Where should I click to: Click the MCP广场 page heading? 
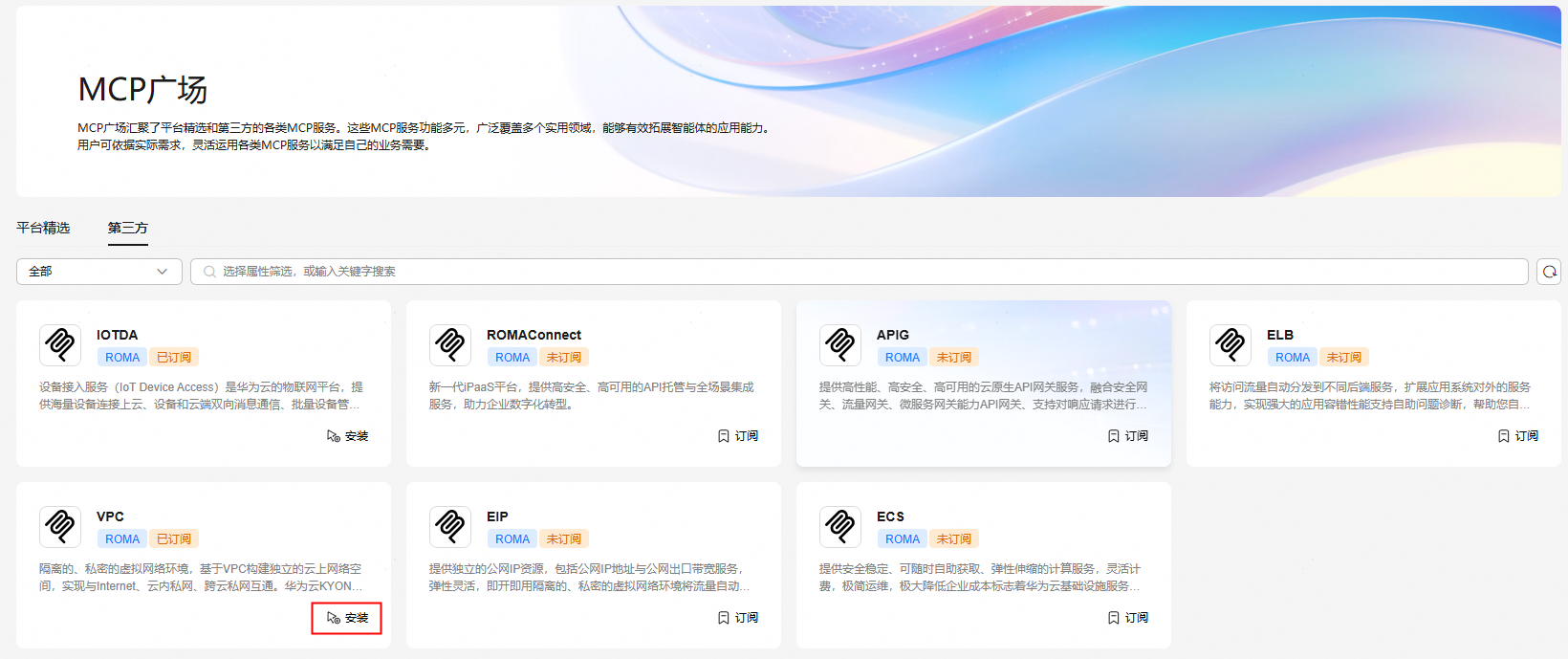[142, 90]
